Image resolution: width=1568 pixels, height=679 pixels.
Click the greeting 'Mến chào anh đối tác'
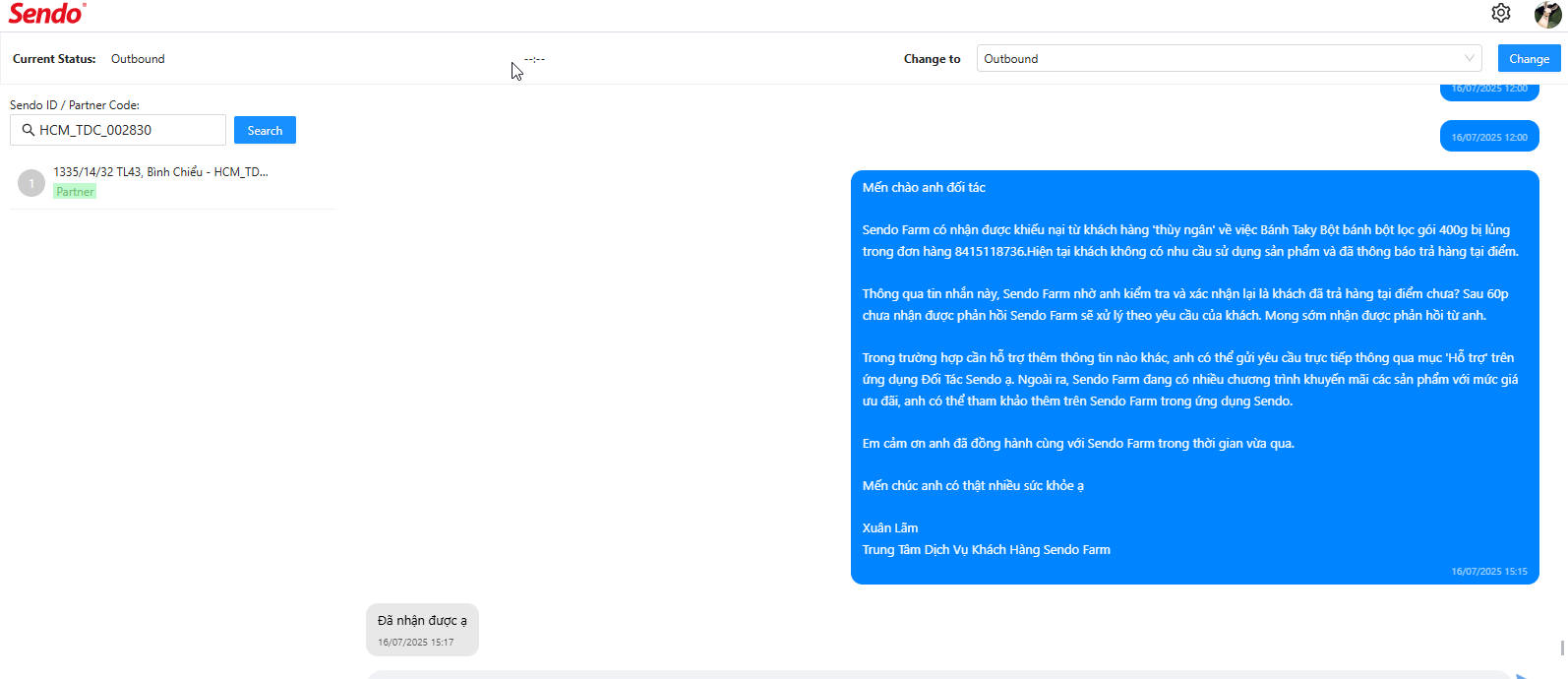coord(924,187)
